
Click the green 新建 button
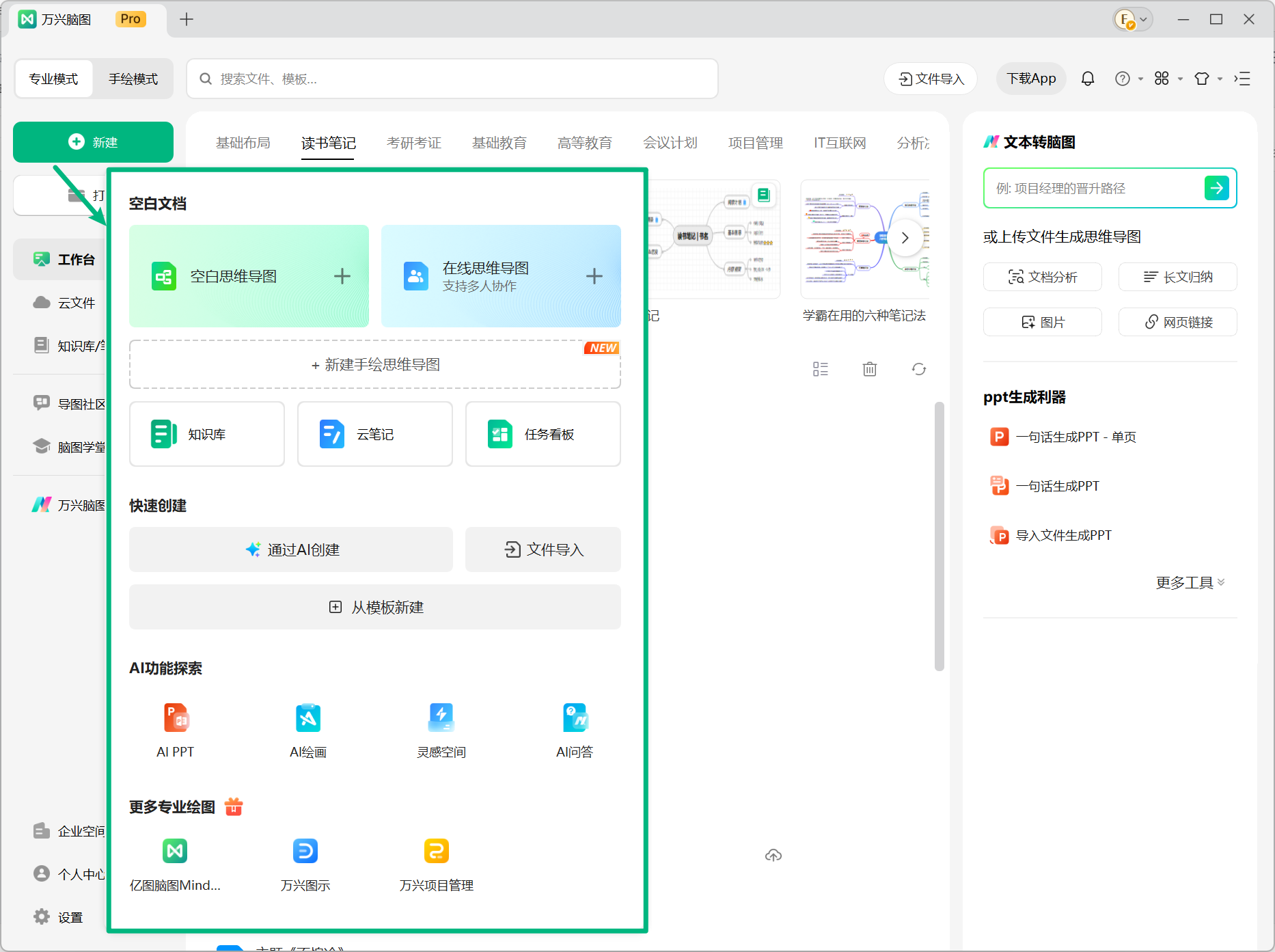93,142
